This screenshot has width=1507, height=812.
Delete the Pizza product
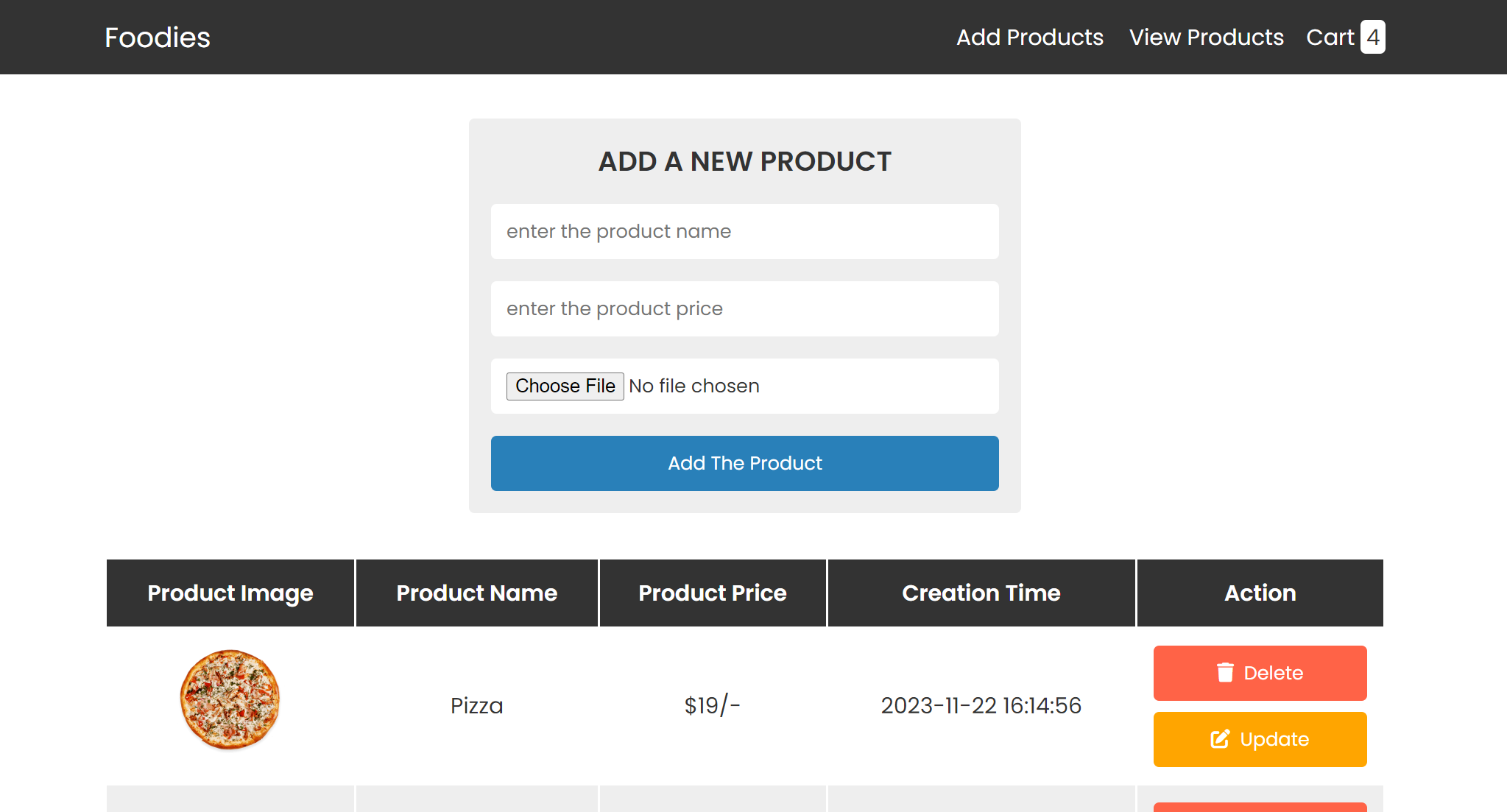pyautogui.click(x=1260, y=673)
